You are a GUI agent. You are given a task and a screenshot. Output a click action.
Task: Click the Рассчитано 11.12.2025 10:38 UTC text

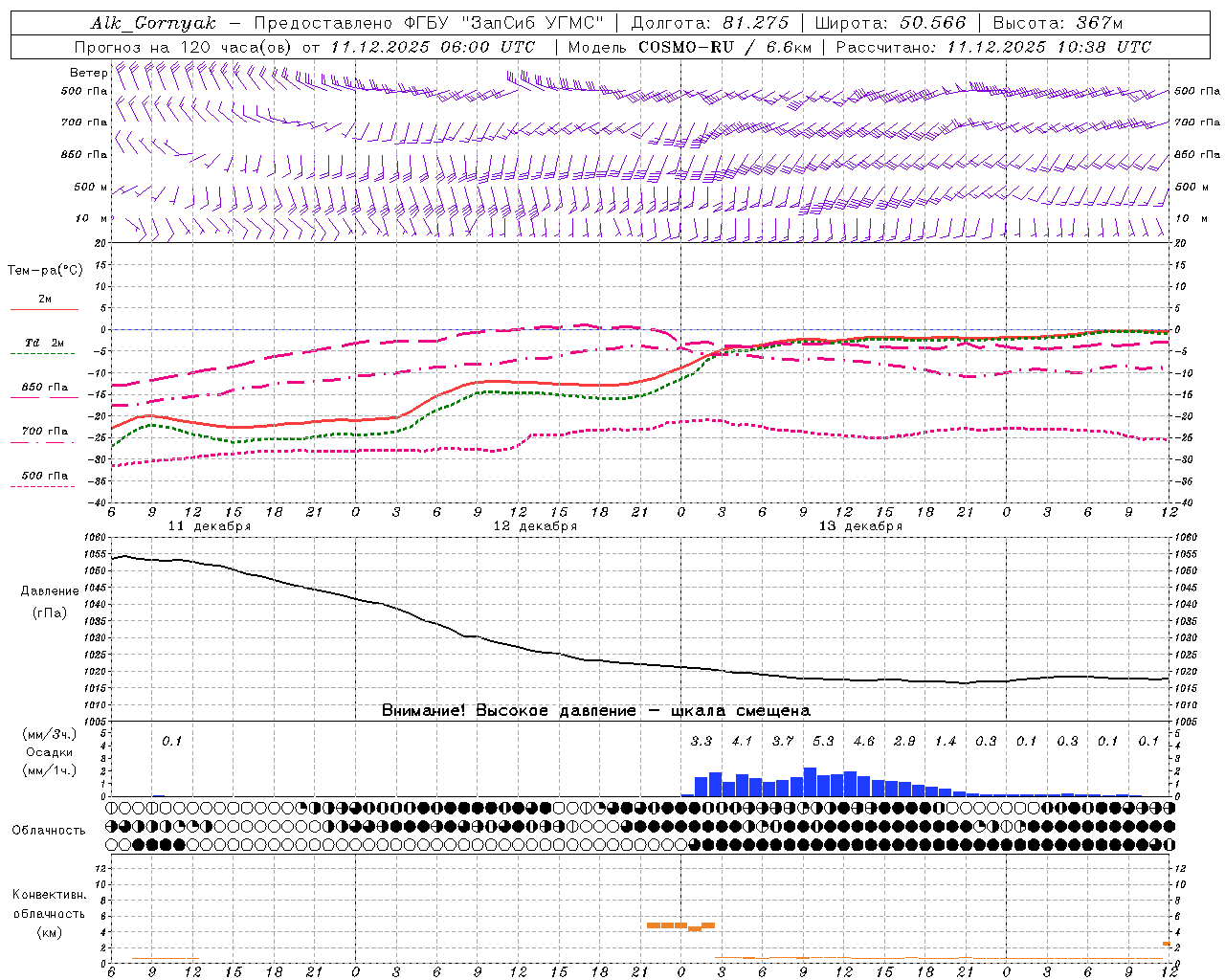pyautogui.click(x=993, y=47)
